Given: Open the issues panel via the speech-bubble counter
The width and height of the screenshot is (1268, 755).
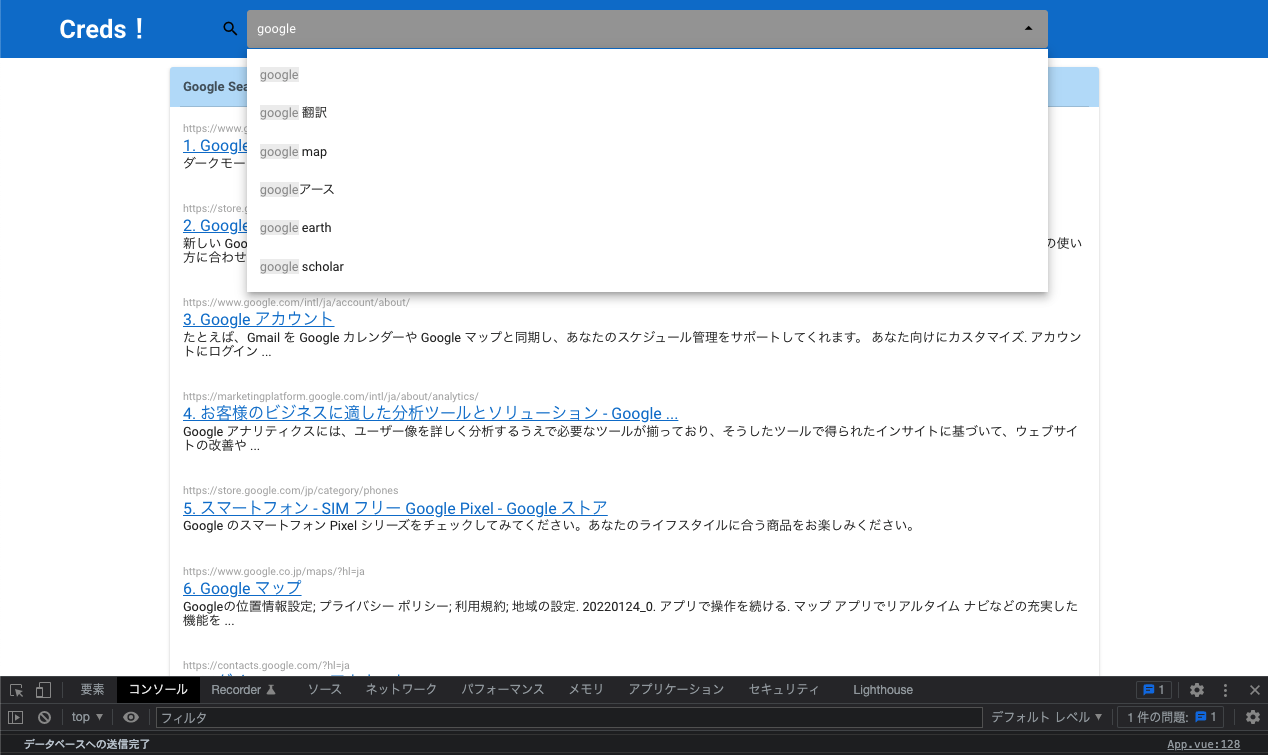Looking at the screenshot, I should pos(1153,689).
